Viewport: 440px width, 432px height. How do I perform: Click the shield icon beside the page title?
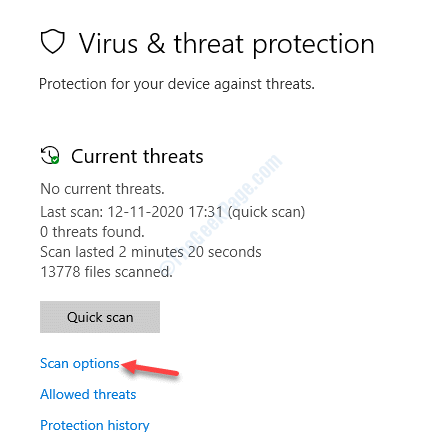point(52,41)
